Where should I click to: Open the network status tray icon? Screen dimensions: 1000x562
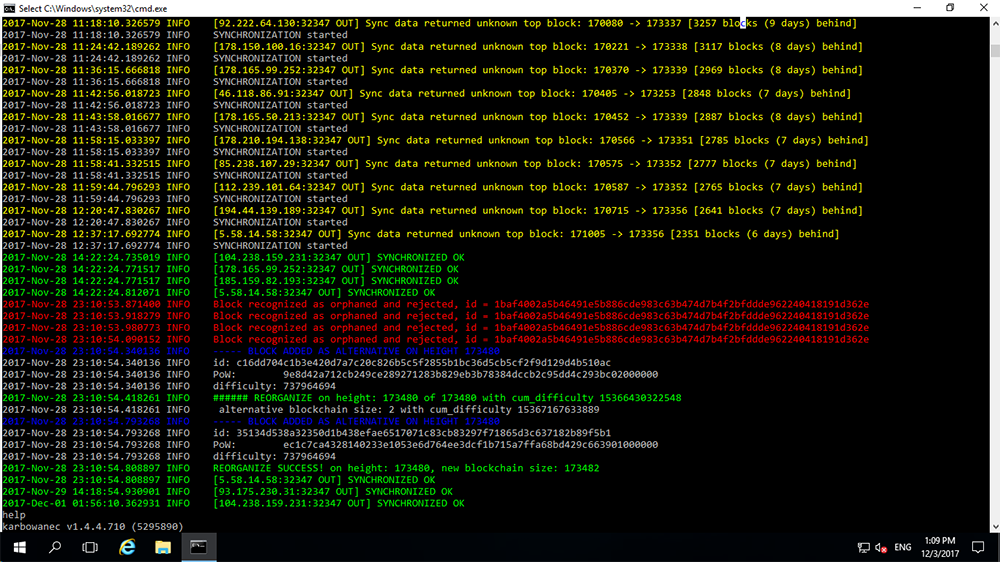pyautogui.click(x=863, y=547)
